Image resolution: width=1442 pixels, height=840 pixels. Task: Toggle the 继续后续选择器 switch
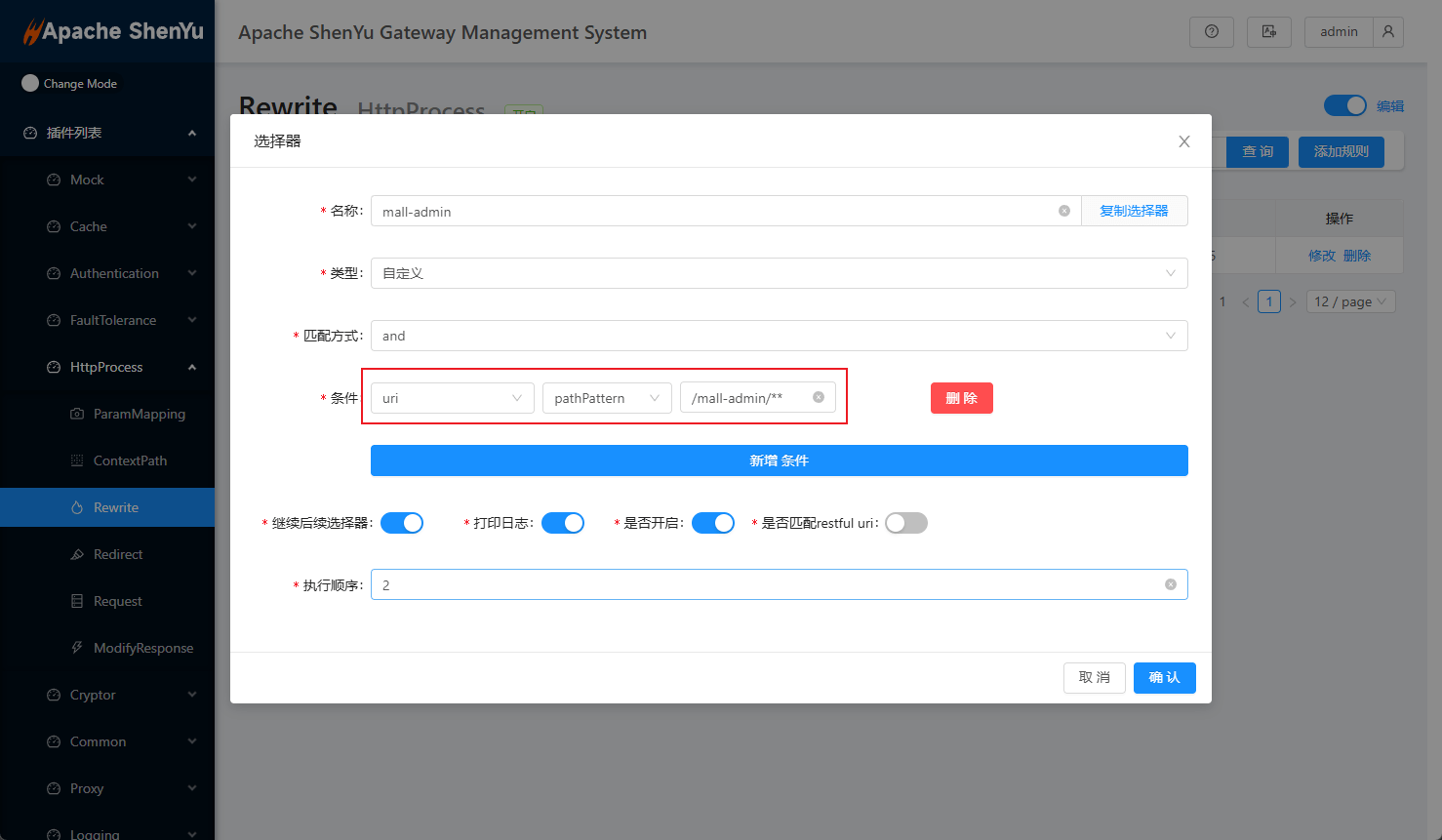pyautogui.click(x=402, y=523)
